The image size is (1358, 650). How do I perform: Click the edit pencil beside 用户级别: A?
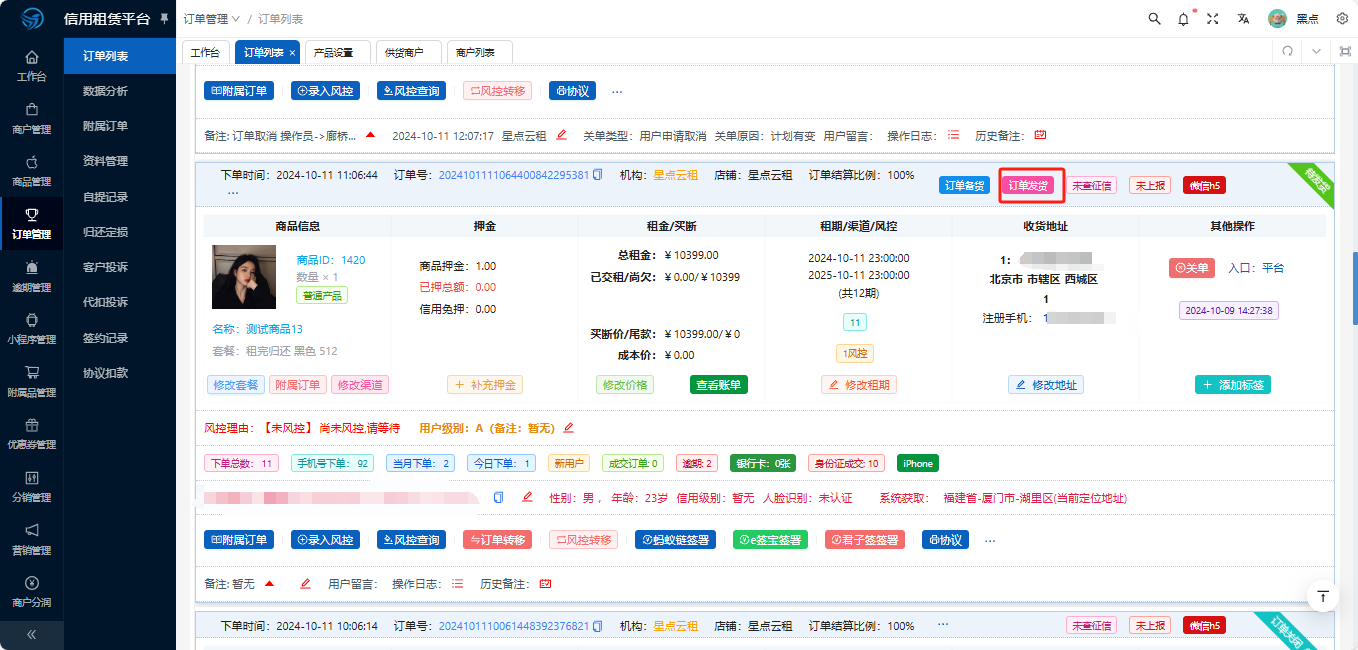569,428
